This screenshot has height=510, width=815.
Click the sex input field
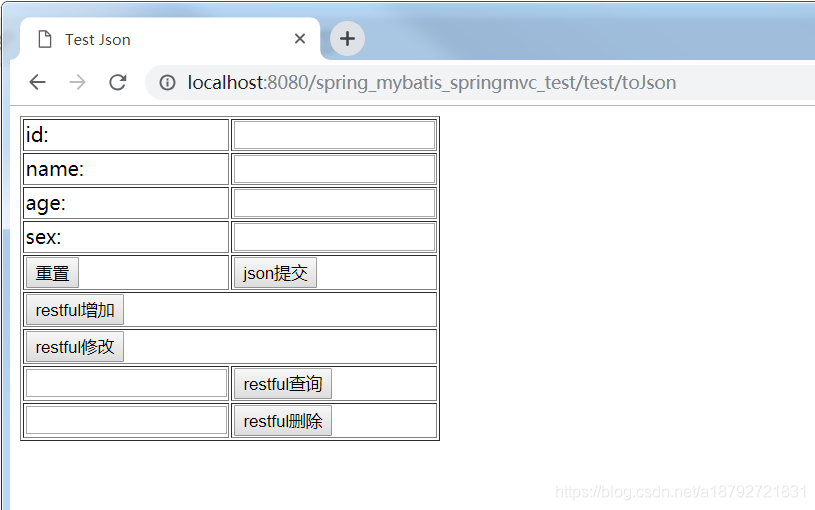(x=334, y=237)
